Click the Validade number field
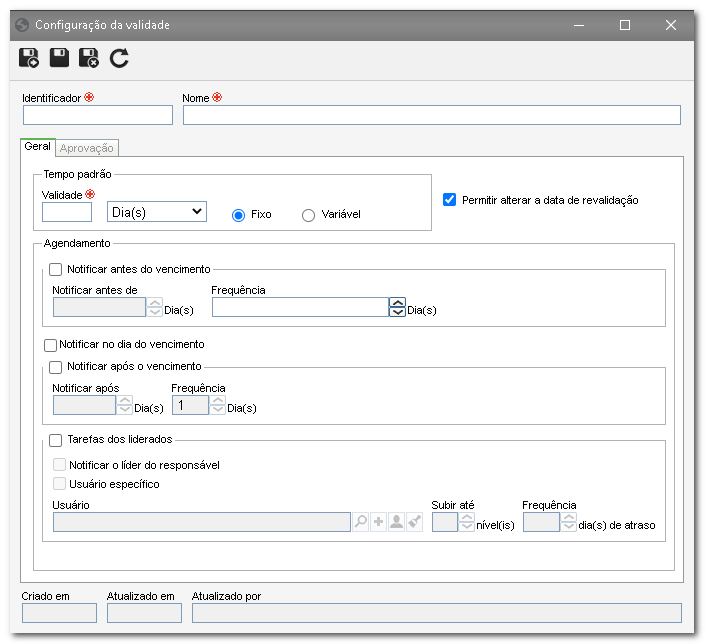Image resolution: width=705 pixels, height=644 pixels. pos(67,212)
